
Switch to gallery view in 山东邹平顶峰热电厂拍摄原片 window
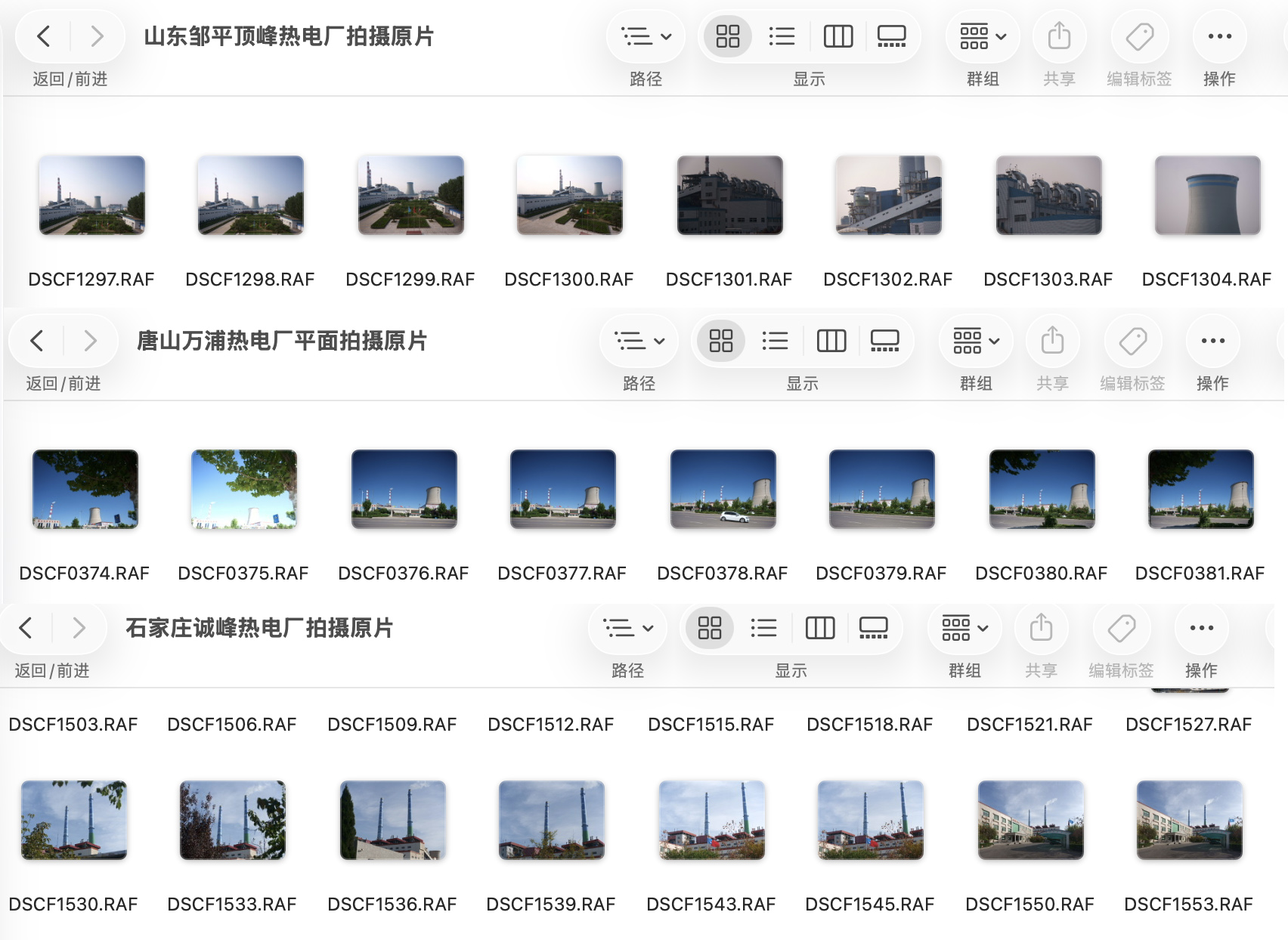click(x=891, y=36)
